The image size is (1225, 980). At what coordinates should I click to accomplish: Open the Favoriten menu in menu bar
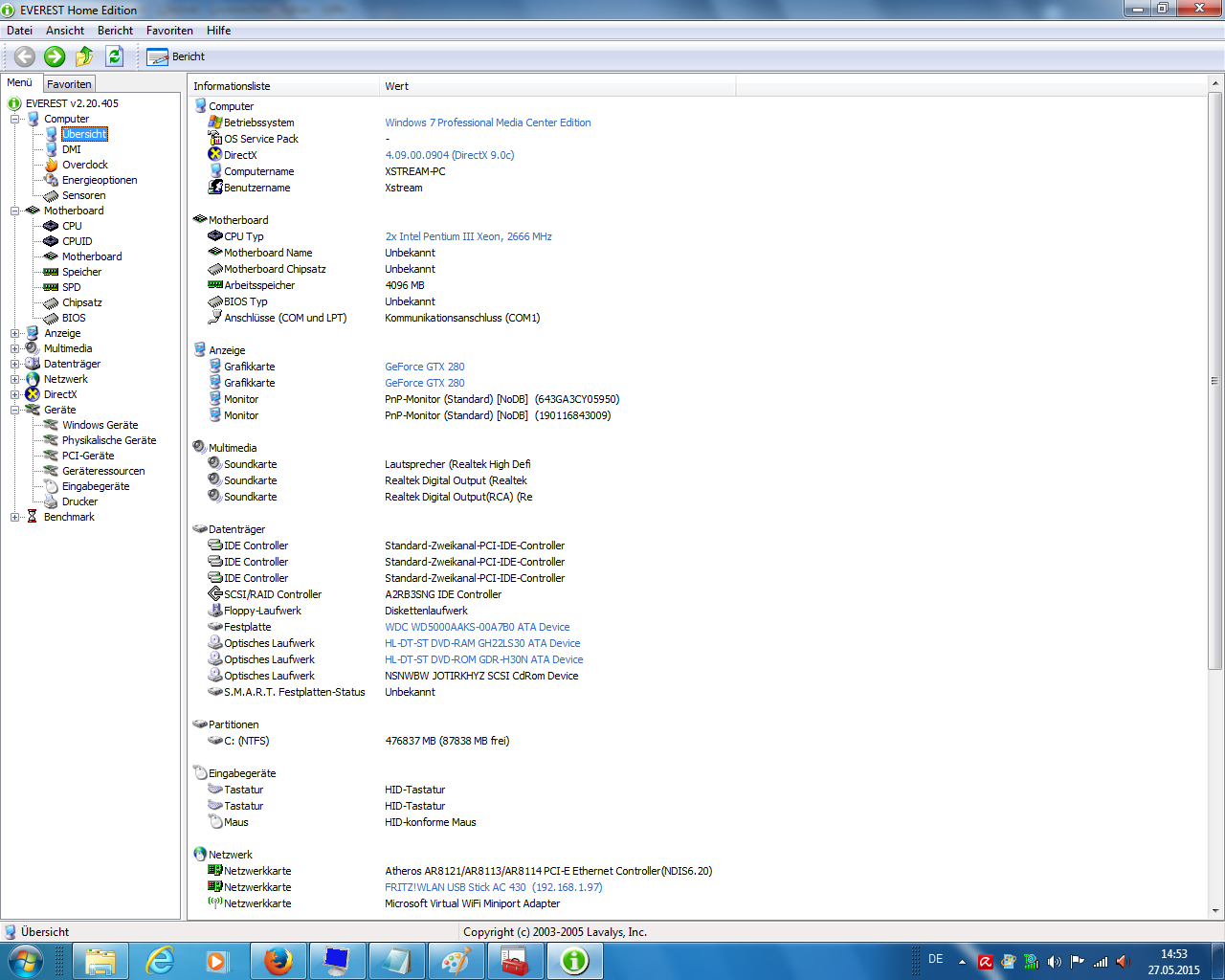169,31
